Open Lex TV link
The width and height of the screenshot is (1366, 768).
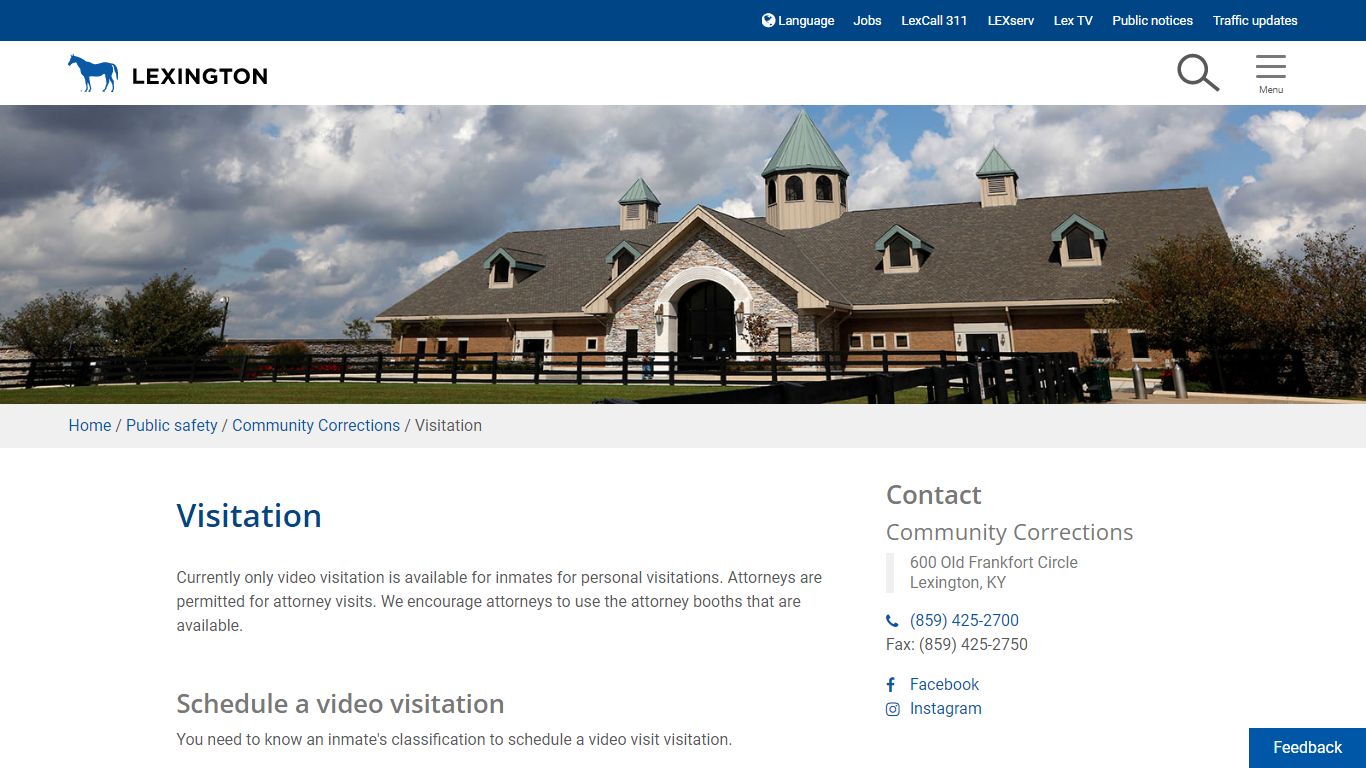point(1073,20)
